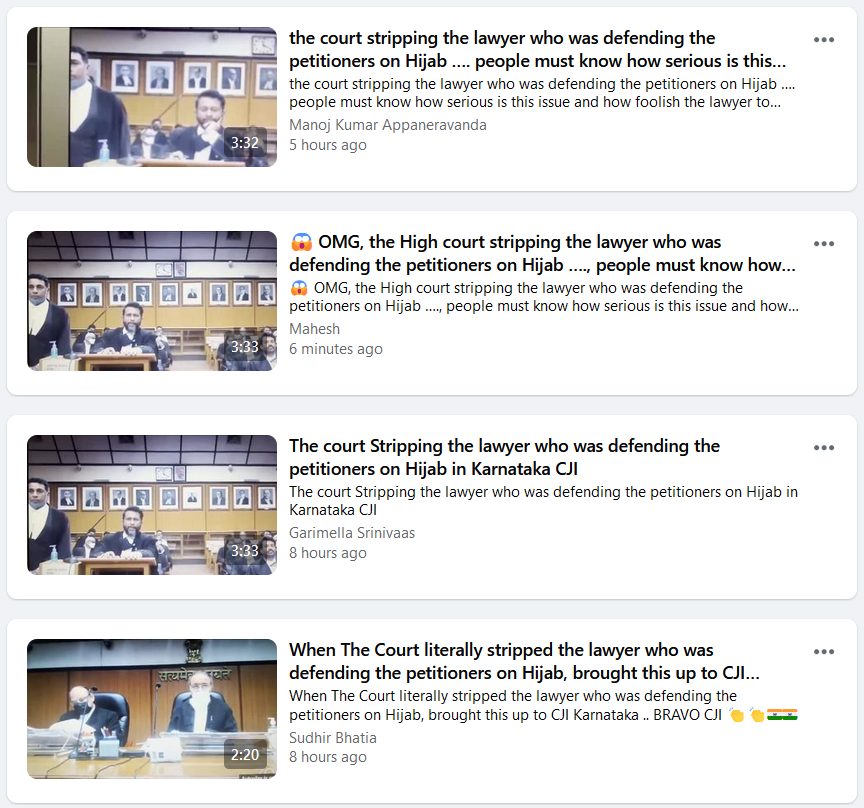
Task: Visit Sudhir Bhatia's profile link
Action: point(333,737)
